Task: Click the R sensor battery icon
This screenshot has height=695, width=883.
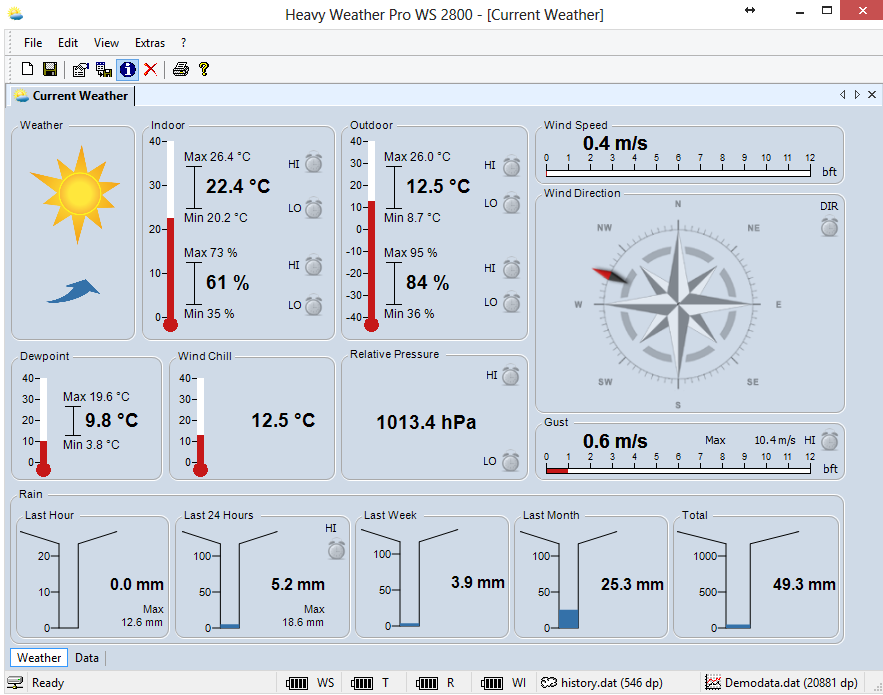Action: (x=427, y=683)
